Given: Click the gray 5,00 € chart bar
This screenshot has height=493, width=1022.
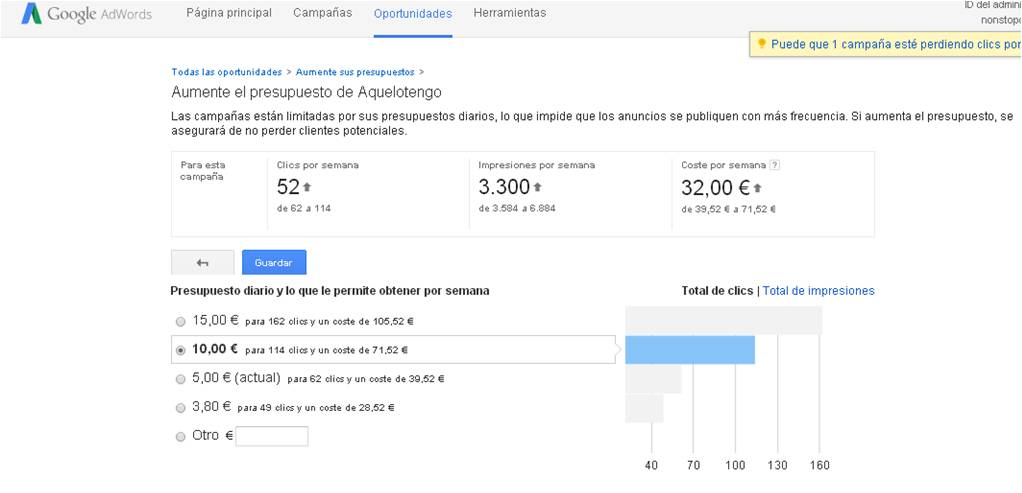Looking at the screenshot, I should (x=653, y=379).
